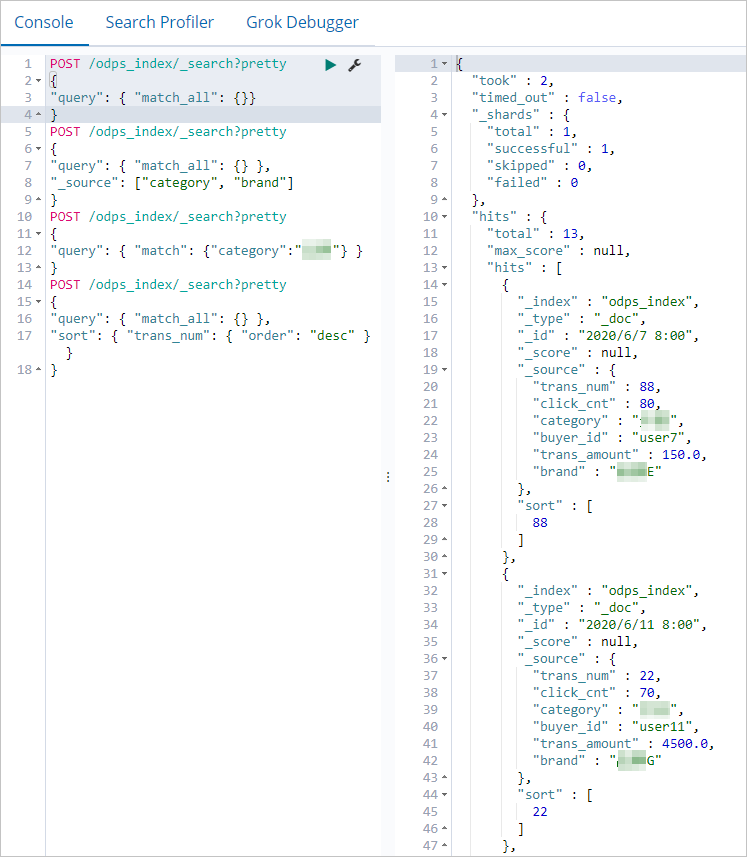Screen dimensions: 747x857
Task: Click the "query": match_all line 3 in editor
Action: tap(153, 98)
